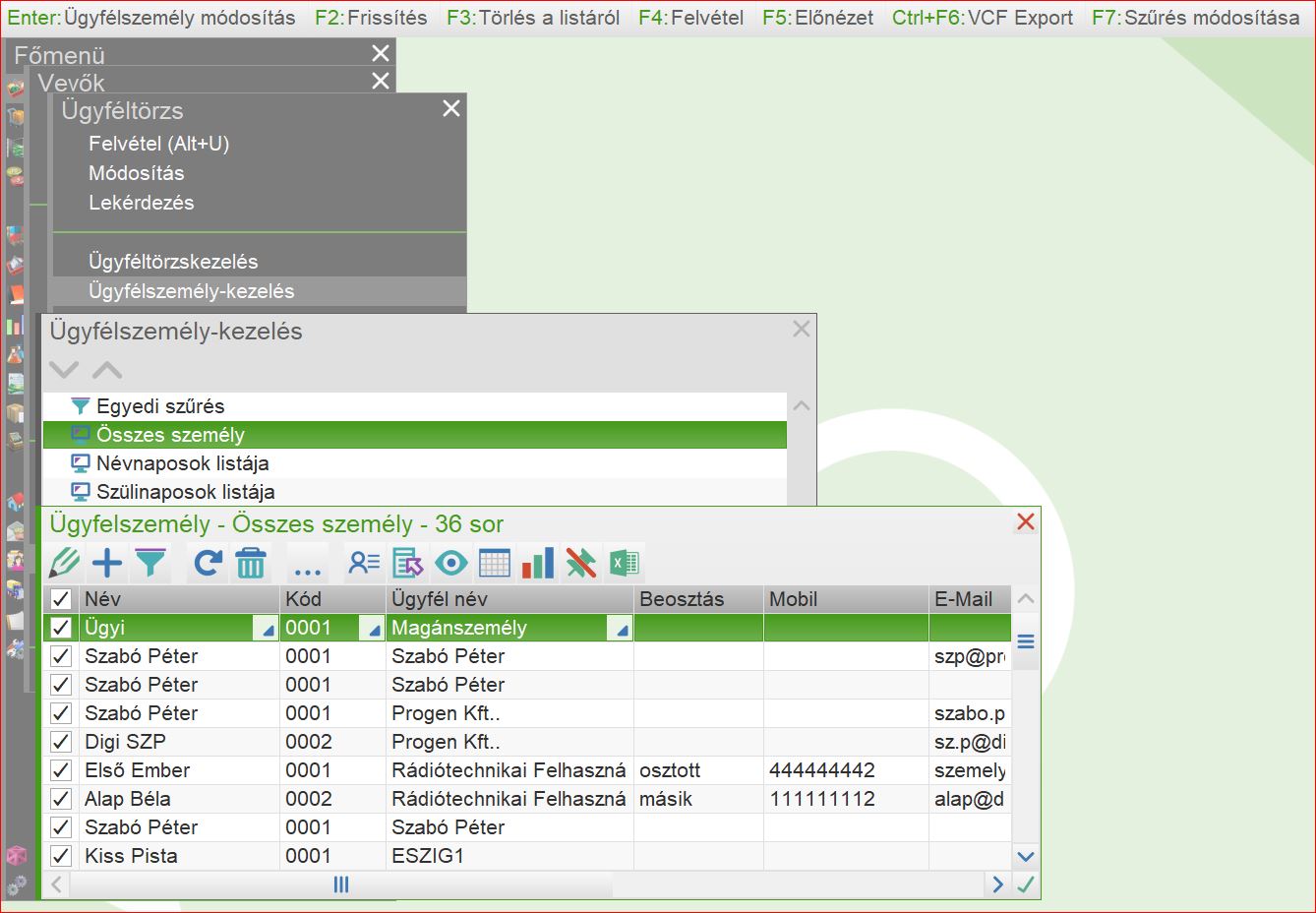This screenshot has height=913, width=1316.
Task: Click the unpin pushpin icon
Action: click(x=580, y=563)
